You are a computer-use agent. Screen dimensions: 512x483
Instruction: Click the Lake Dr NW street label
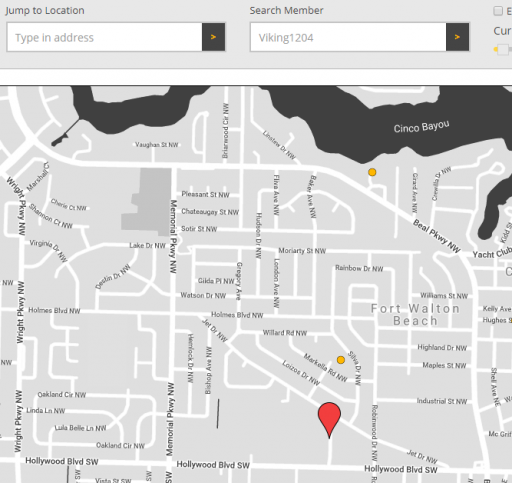pos(147,246)
